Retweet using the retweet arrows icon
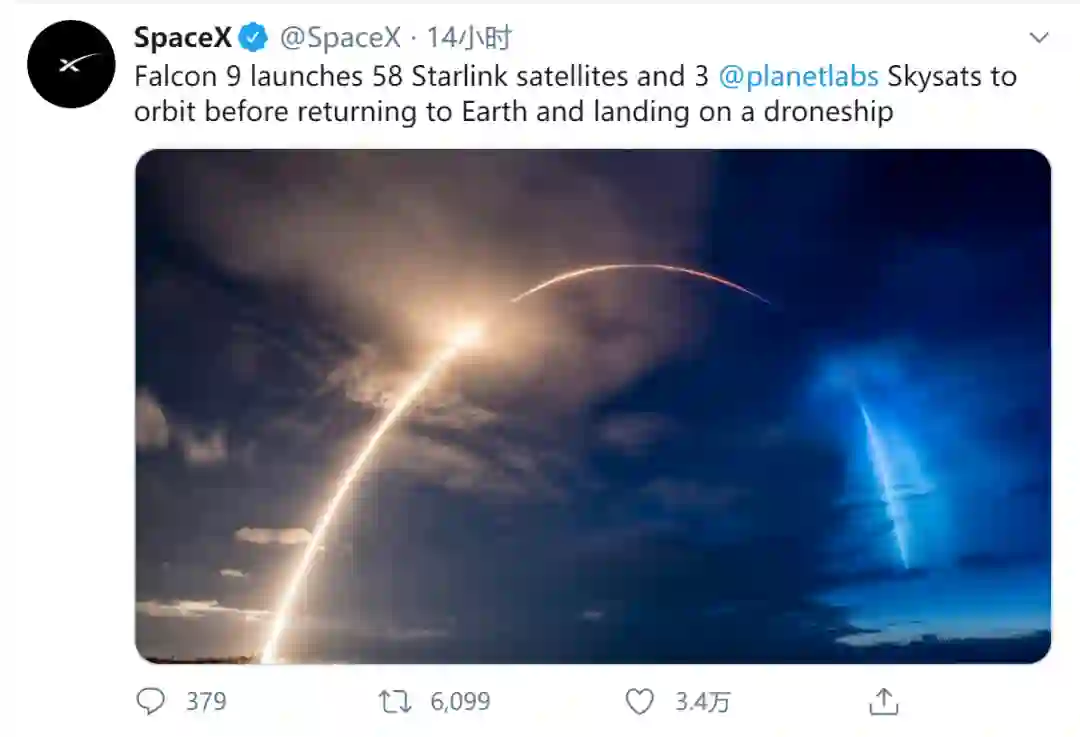This screenshot has height=737, width=1080. coord(395,702)
